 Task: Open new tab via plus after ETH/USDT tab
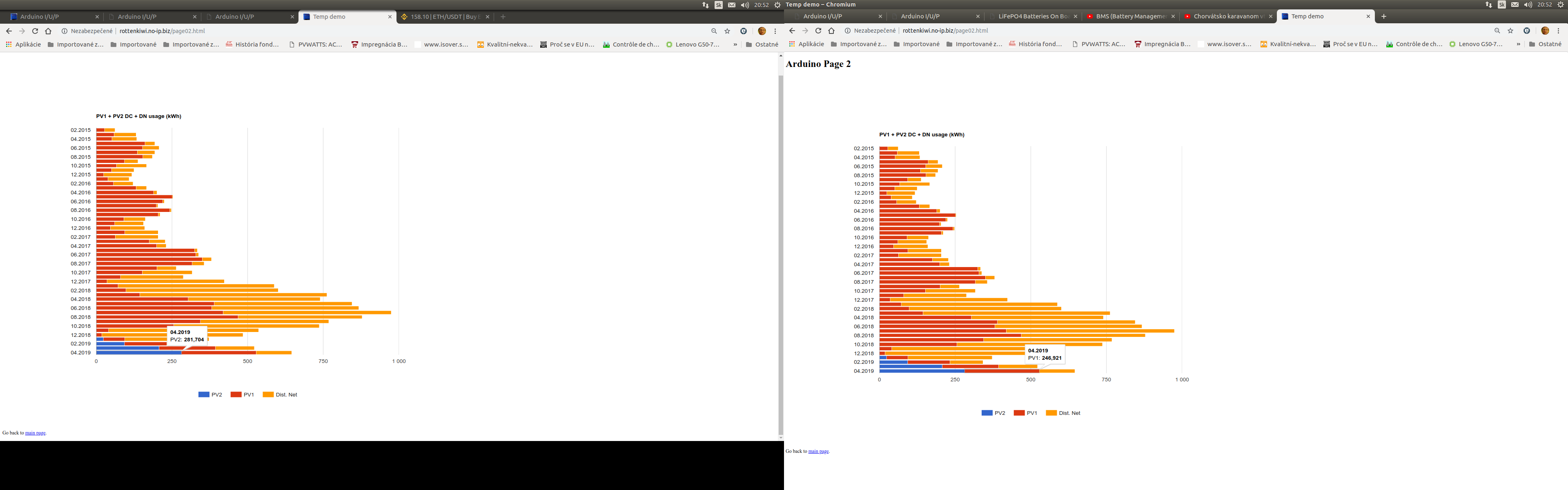(x=503, y=17)
